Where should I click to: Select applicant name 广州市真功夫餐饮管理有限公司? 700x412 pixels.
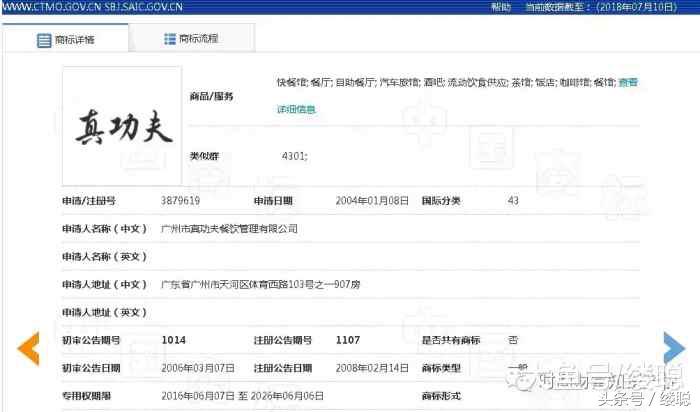click(229, 229)
